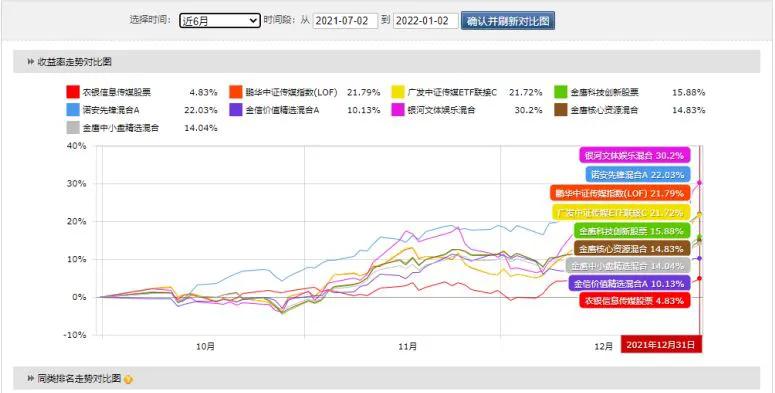775x393 pixels.
Task: Click the -10% label on the y-axis
Action: (x=74, y=335)
